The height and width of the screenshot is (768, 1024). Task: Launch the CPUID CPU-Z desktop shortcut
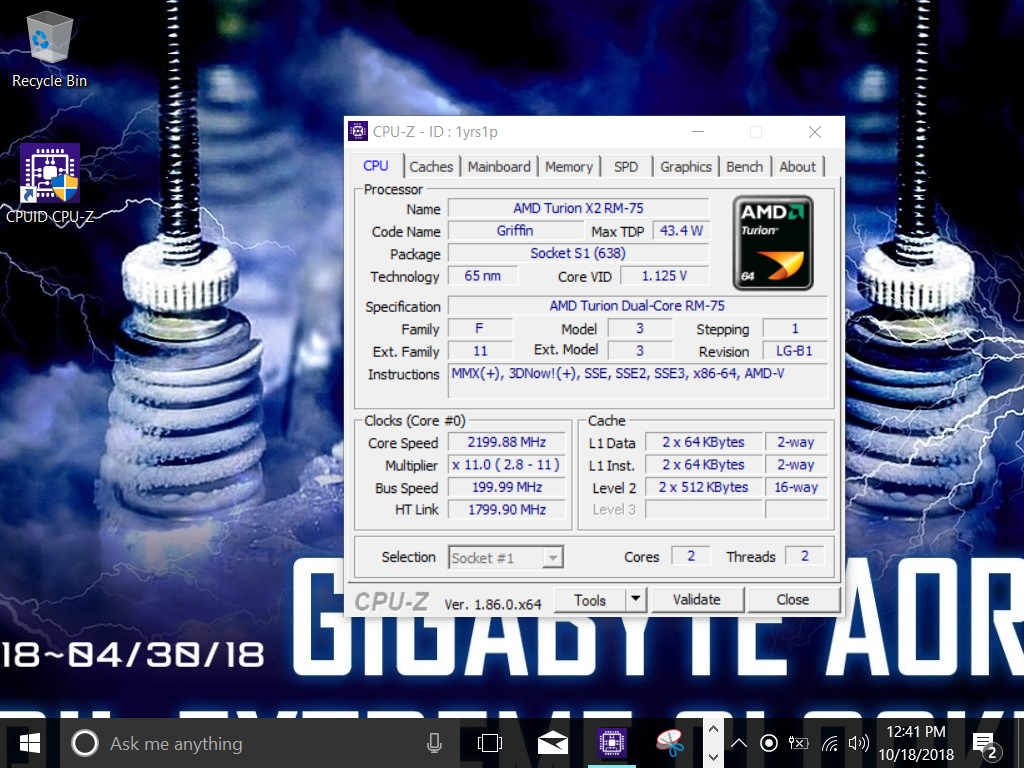(50, 184)
